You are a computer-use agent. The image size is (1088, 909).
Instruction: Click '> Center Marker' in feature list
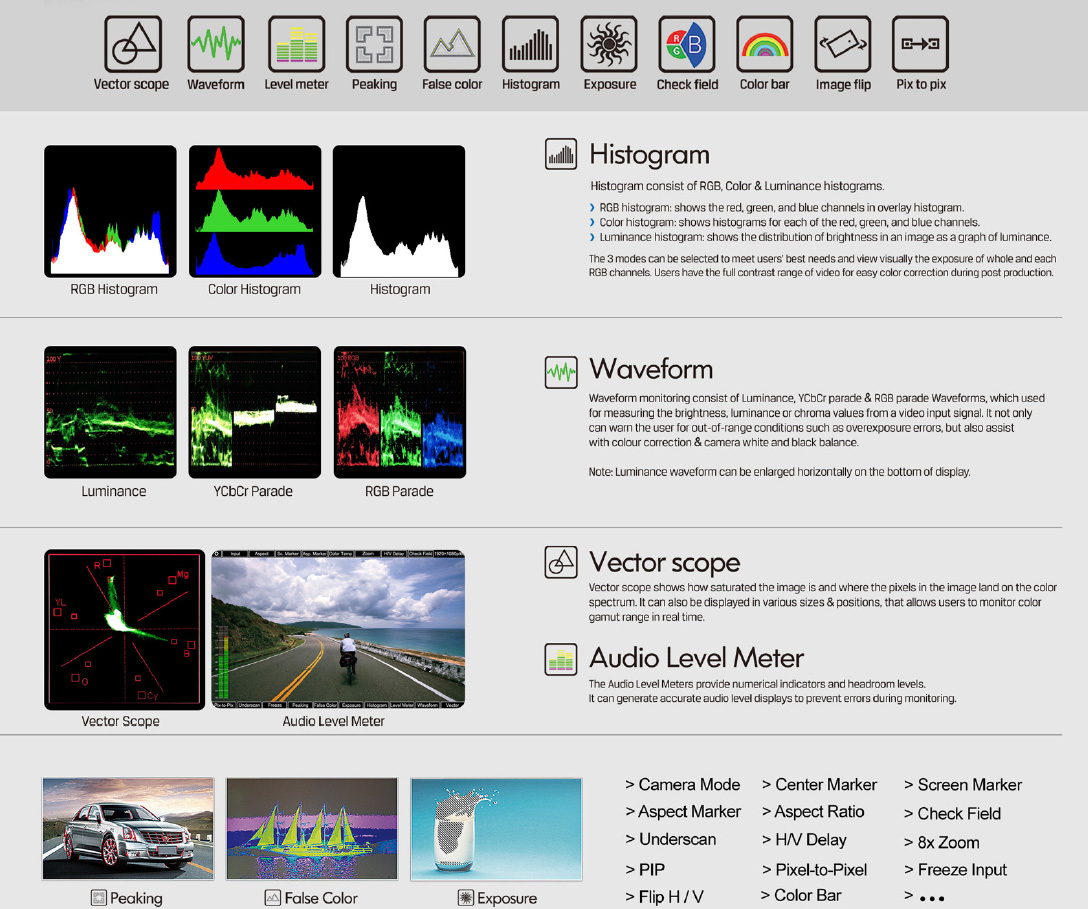tap(819, 785)
